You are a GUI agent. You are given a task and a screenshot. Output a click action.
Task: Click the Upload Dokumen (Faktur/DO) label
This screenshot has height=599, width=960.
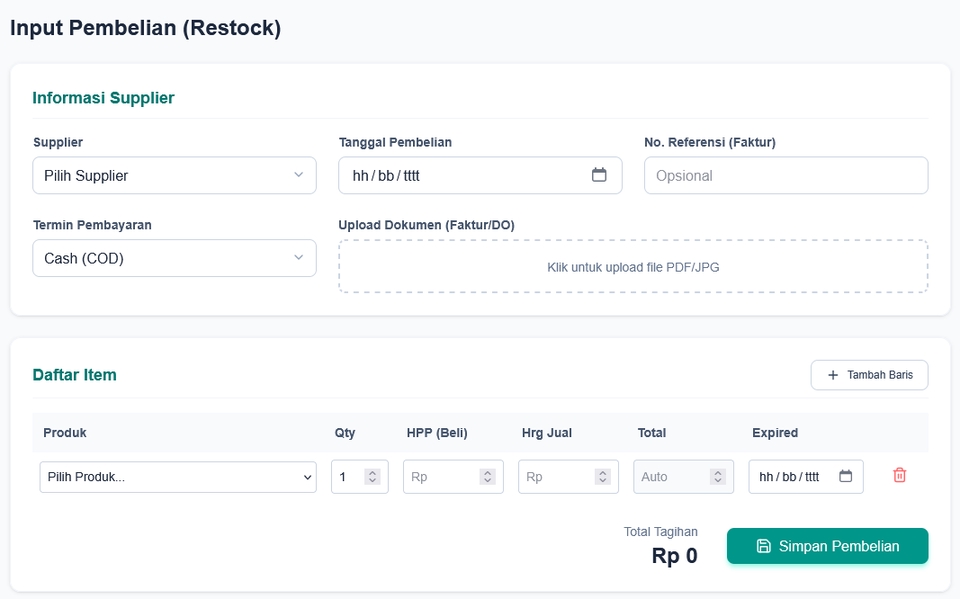[426, 225]
